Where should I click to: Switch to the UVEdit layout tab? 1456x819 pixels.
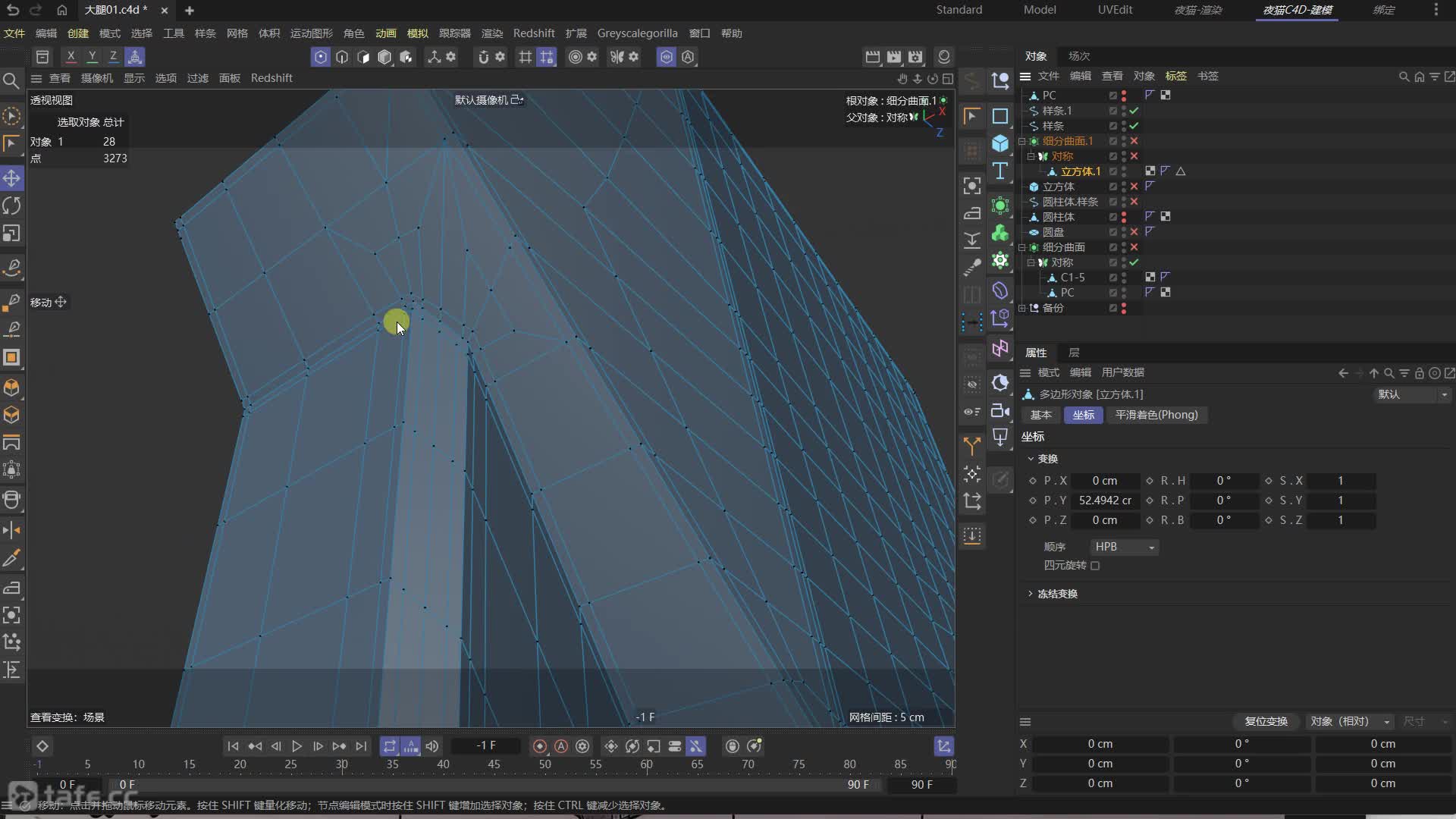[1115, 10]
